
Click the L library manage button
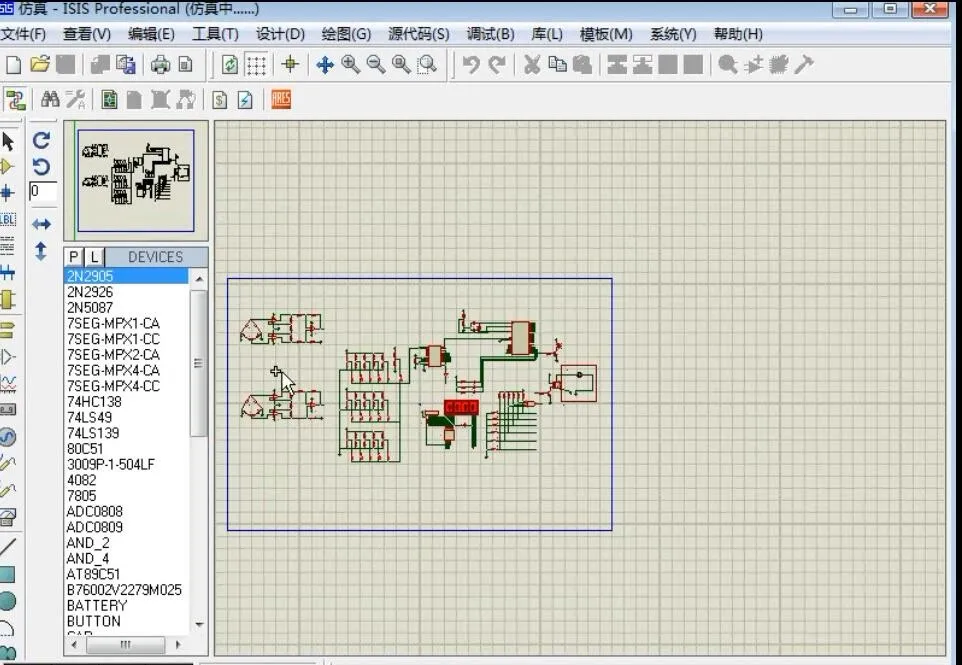(x=94, y=257)
